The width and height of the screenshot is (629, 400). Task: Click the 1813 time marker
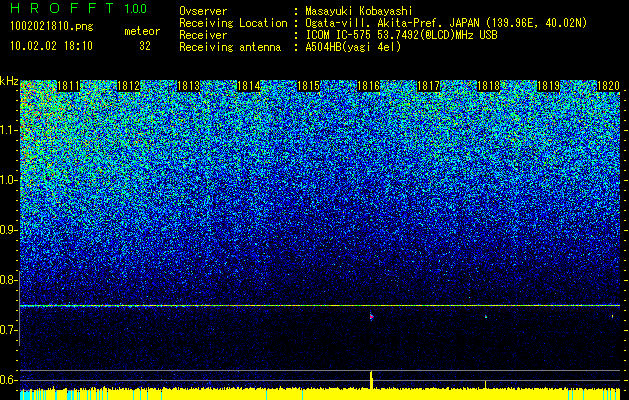click(189, 86)
